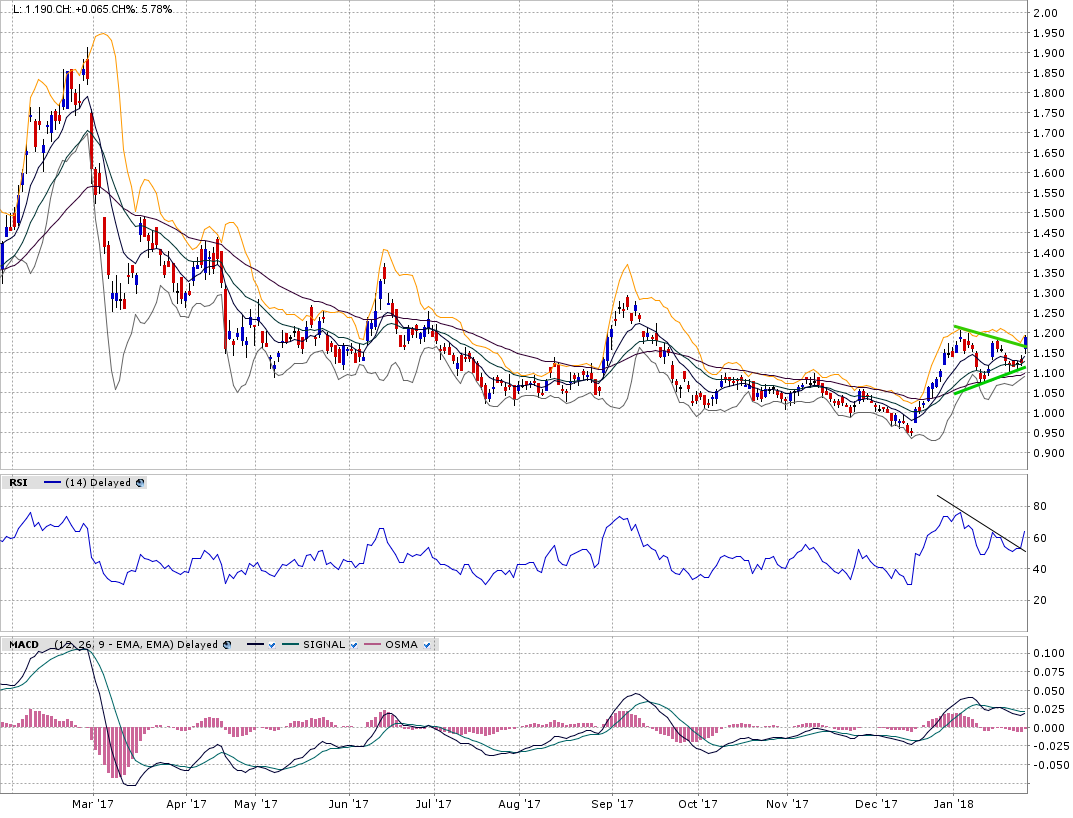The image size is (1073, 818).
Task: Toggle the MACD line checkbox
Action: click(272, 645)
